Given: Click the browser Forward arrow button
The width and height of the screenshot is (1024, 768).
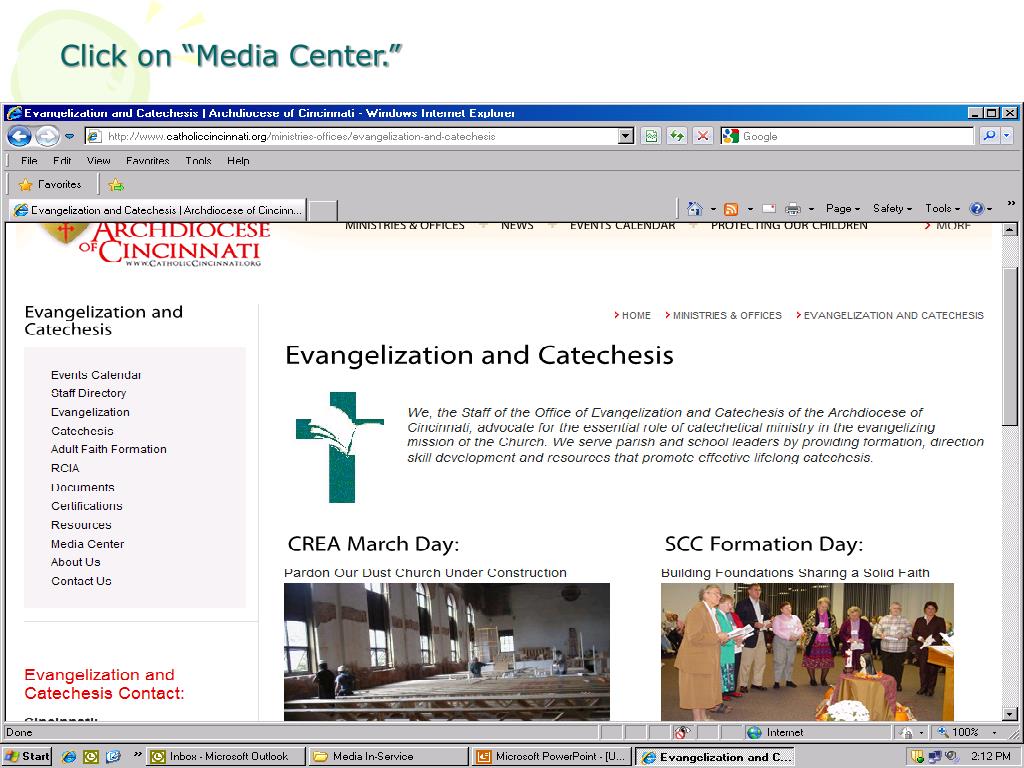Looking at the screenshot, I should click(x=47, y=136).
